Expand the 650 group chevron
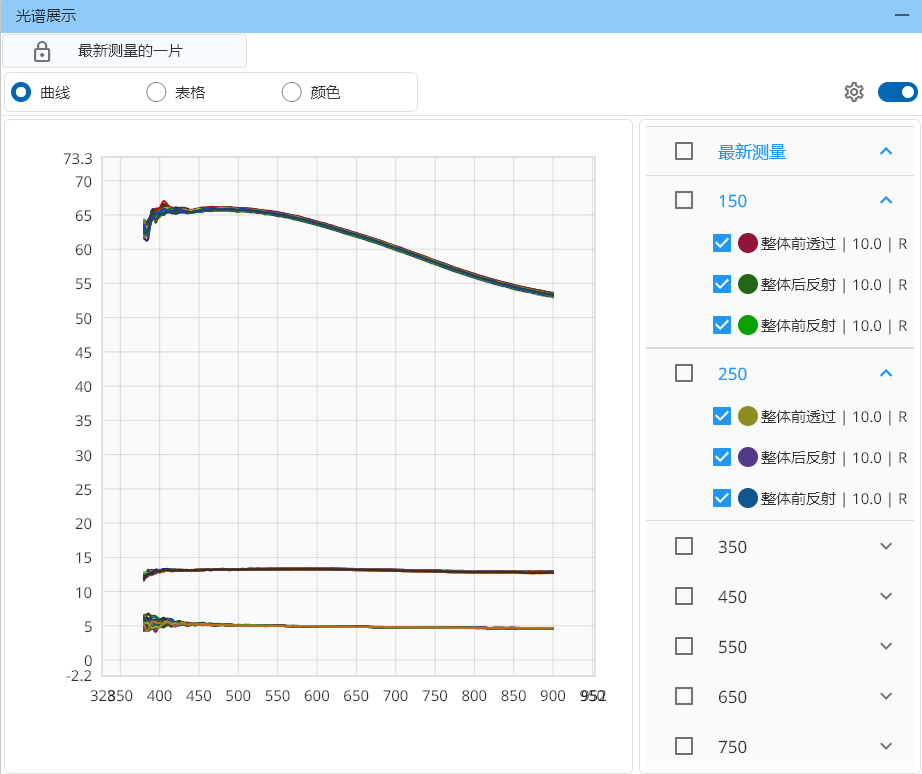Image resolution: width=922 pixels, height=774 pixels. (885, 696)
